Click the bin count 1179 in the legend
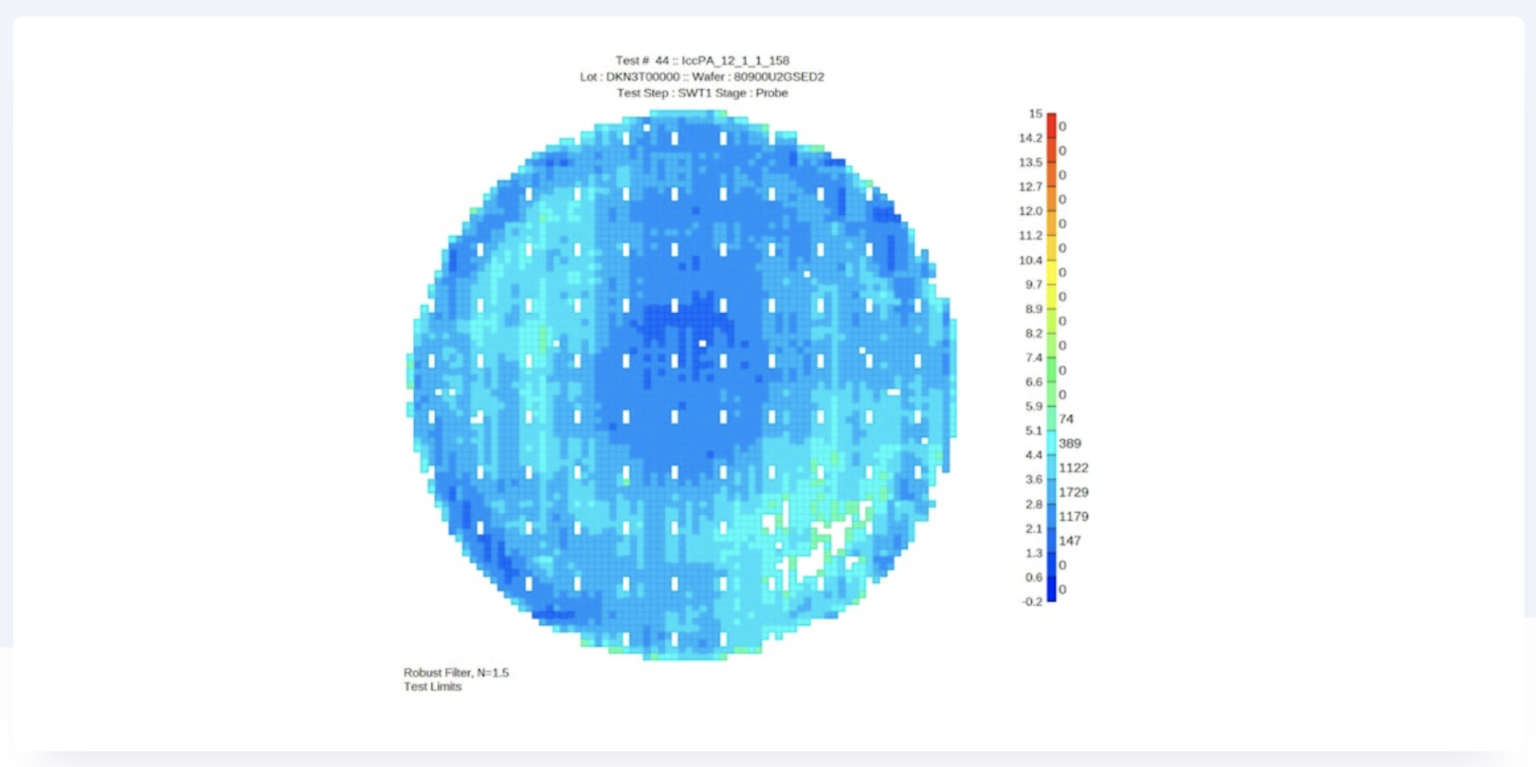This screenshot has width=1536, height=767. point(1073,517)
